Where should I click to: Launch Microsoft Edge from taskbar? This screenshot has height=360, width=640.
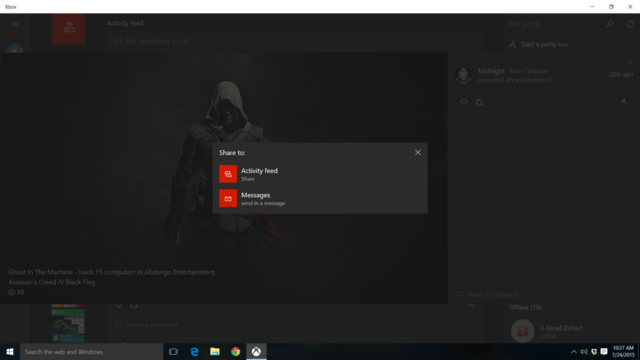(x=194, y=351)
